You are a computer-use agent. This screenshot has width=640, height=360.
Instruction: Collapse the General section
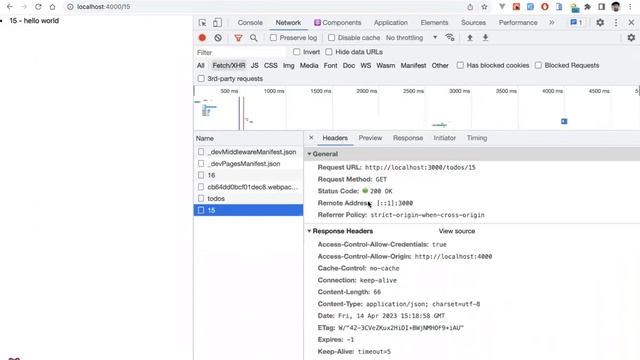[x=309, y=154]
